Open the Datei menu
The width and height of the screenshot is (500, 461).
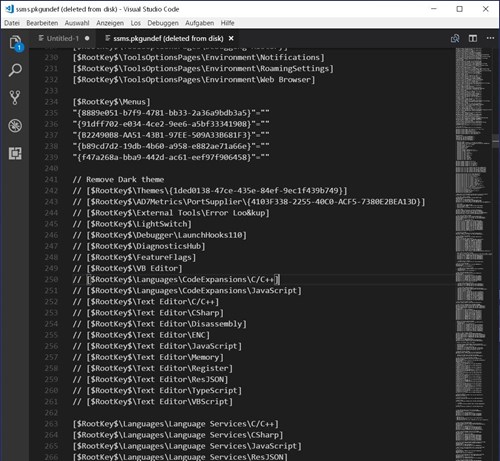(12, 23)
